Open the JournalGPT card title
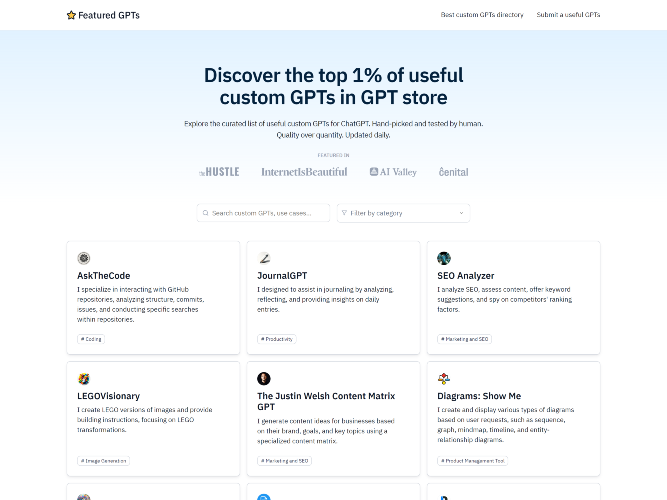Image resolution: width=667 pixels, height=500 pixels. click(282, 276)
